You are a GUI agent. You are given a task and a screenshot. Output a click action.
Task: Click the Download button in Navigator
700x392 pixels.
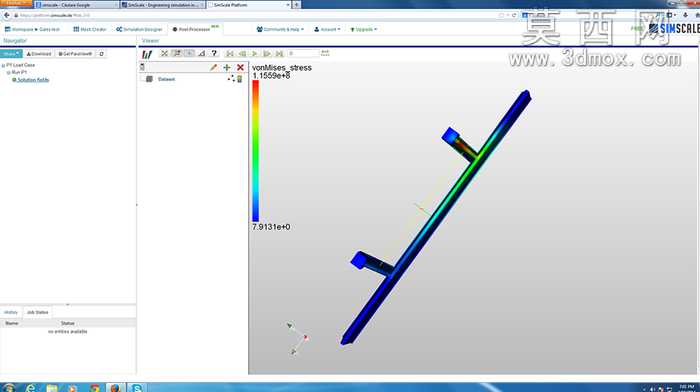point(39,54)
